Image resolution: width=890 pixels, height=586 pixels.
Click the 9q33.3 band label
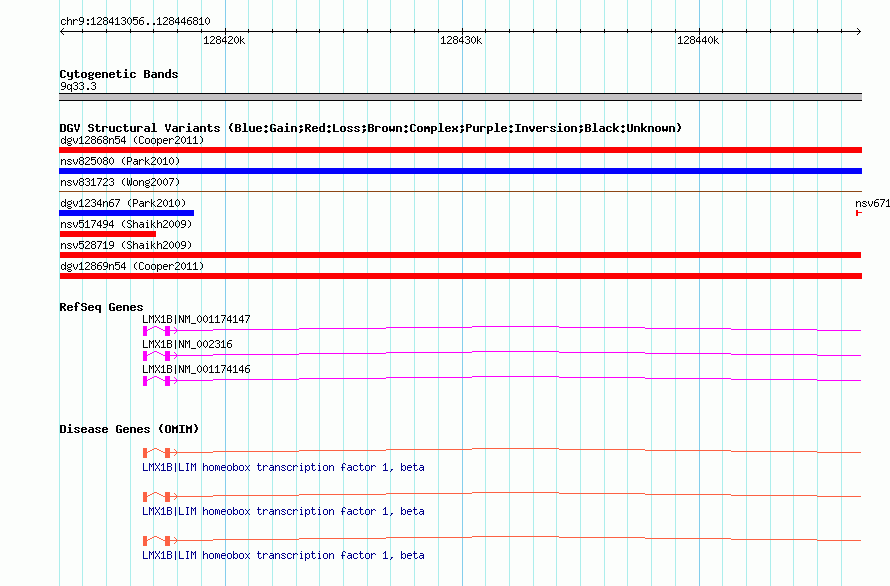(x=78, y=86)
